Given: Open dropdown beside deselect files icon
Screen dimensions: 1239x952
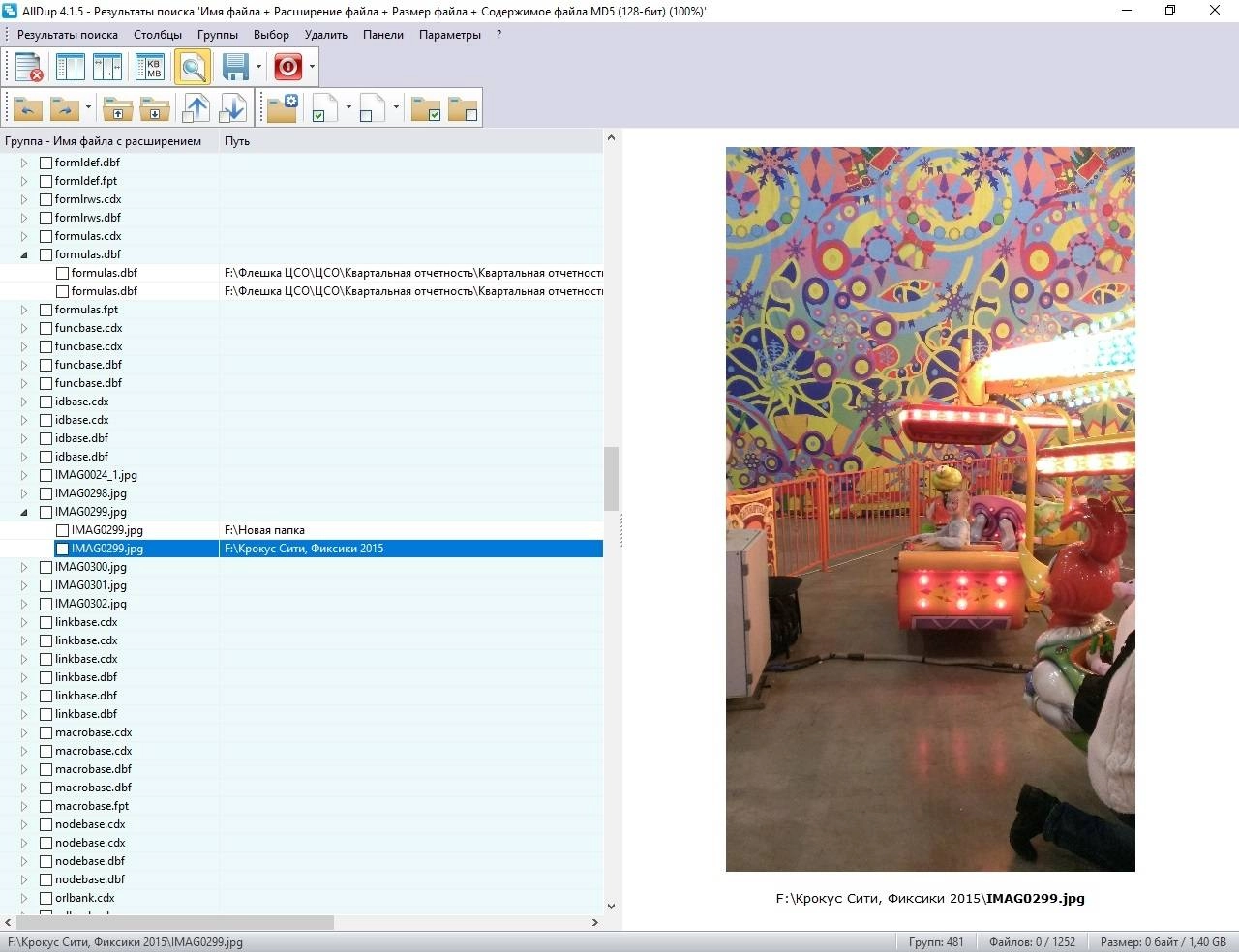Looking at the screenshot, I should tap(396, 107).
